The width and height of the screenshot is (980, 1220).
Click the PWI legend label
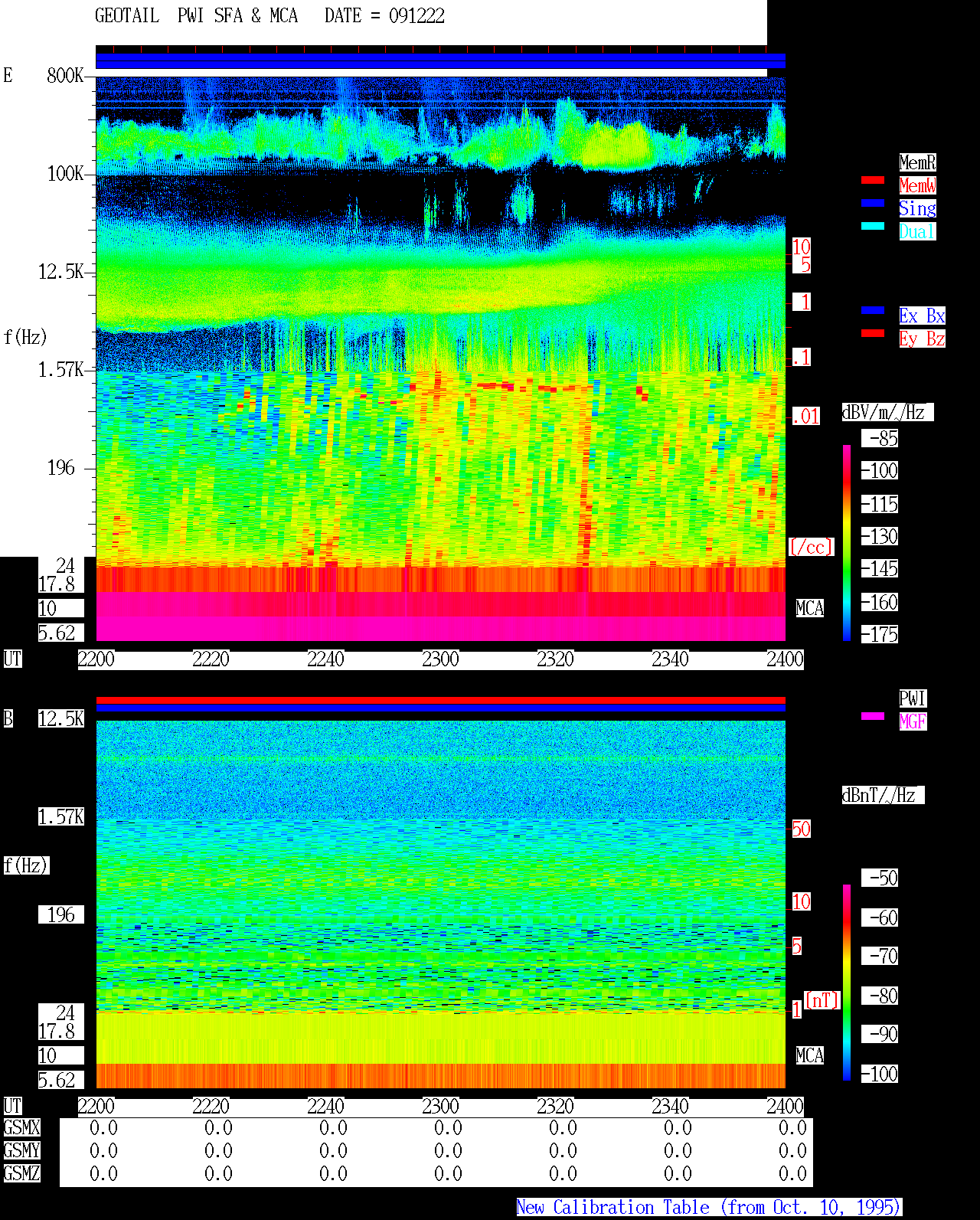(x=913, y=698)
